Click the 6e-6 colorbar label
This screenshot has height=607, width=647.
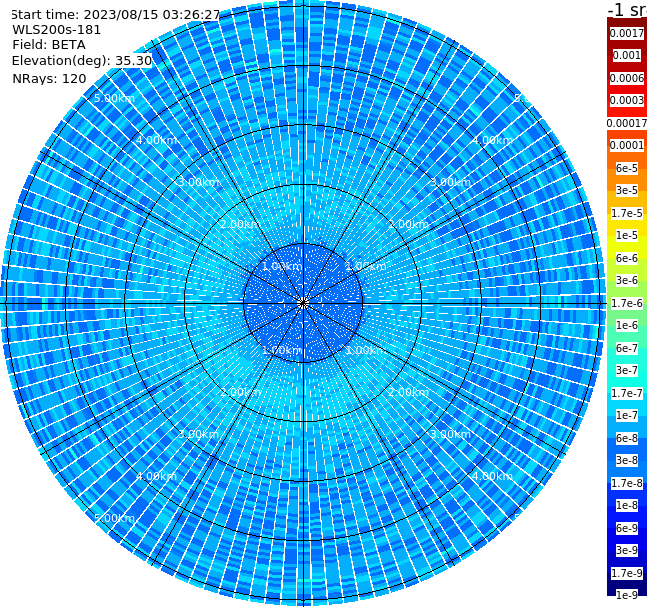point(627,258)
